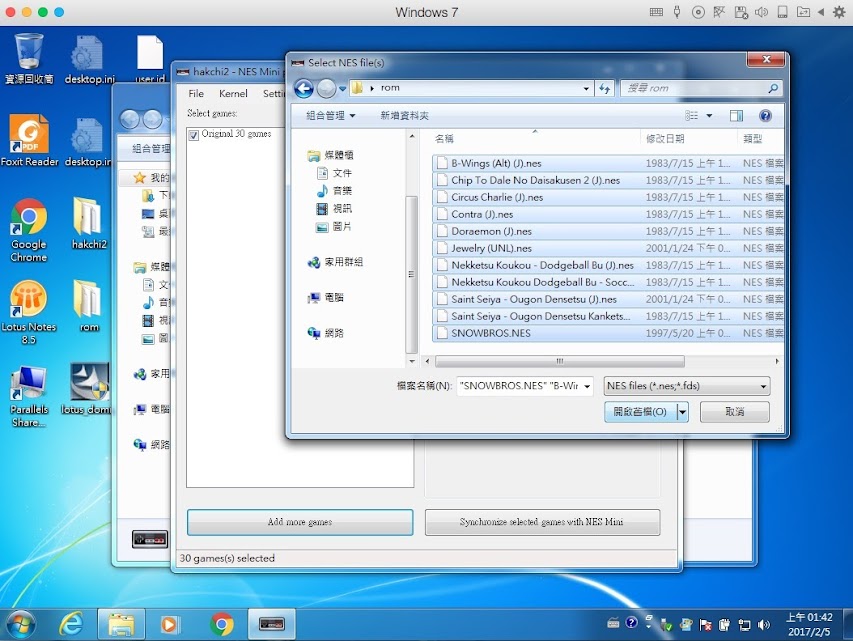853x641 pixels.
Task: Toggle the Original 30 games checkbox
Action: click(x=194, y=135)
